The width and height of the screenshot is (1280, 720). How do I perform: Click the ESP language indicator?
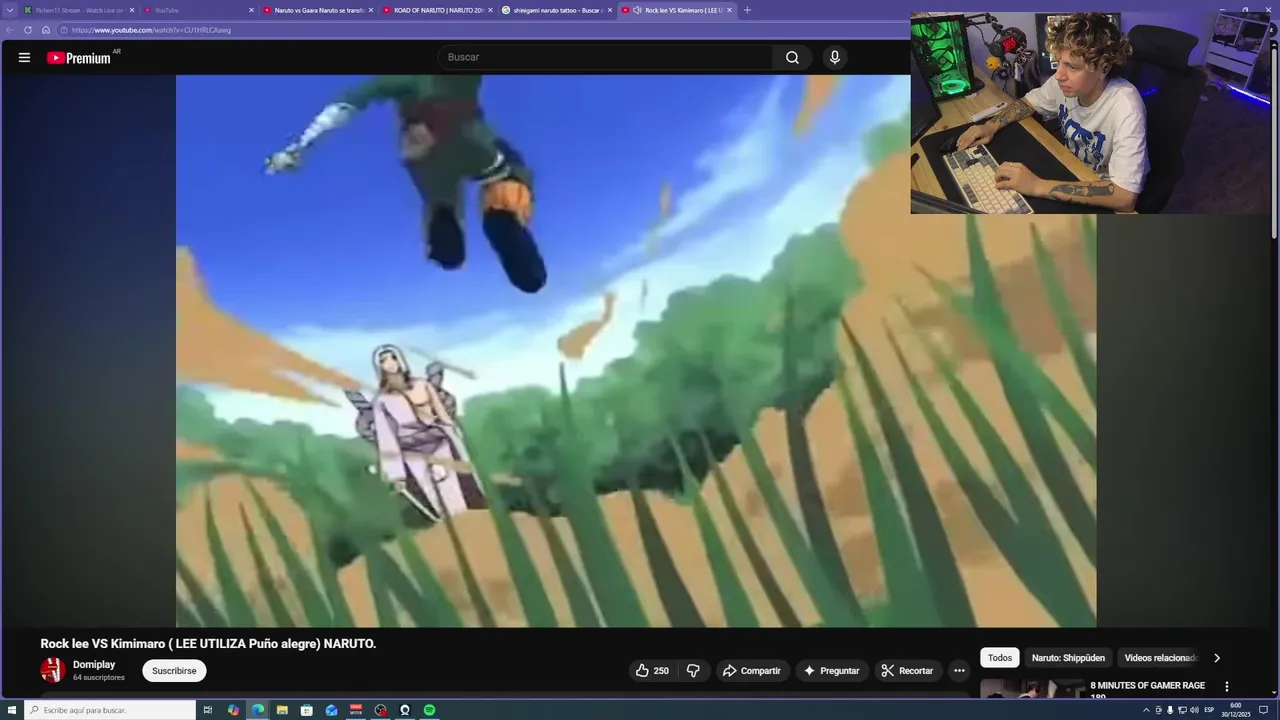tap(1209, 710)
